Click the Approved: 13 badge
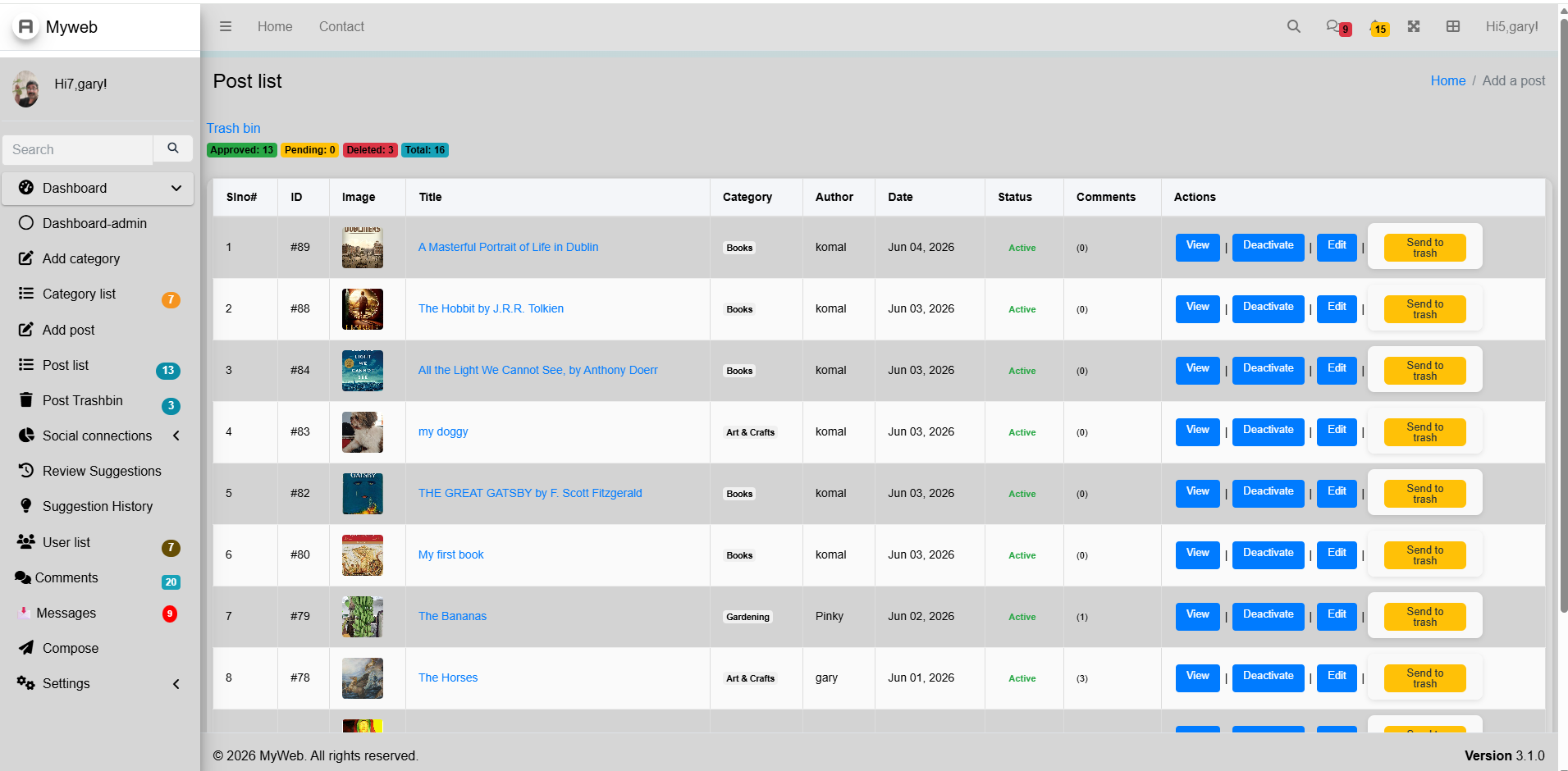The image size is (1568, 771). tap(241, 150)
